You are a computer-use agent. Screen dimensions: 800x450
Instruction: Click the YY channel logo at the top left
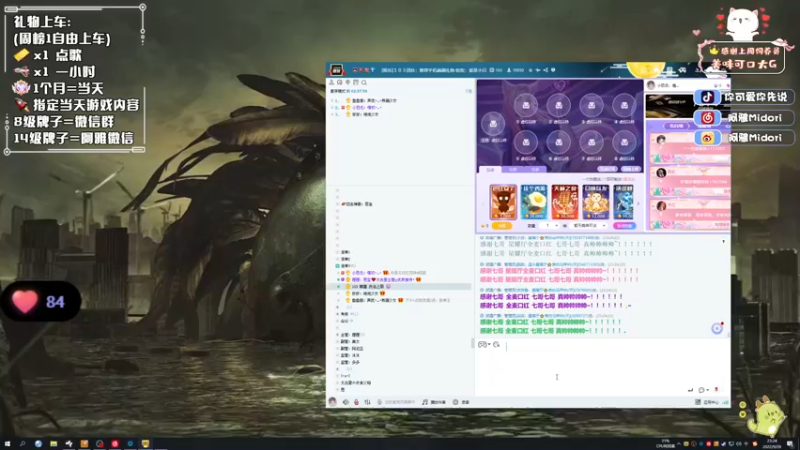[337, 70]
